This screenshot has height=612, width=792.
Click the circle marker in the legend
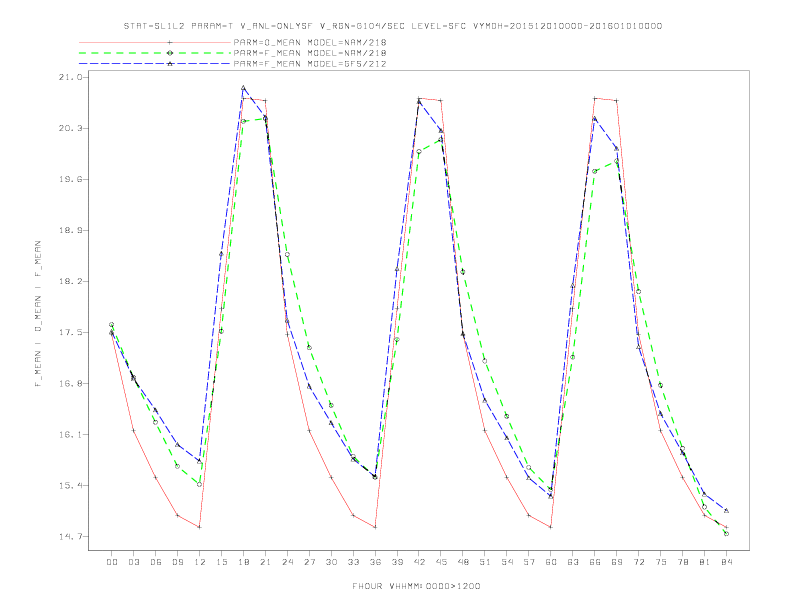[x=170, y=53]
